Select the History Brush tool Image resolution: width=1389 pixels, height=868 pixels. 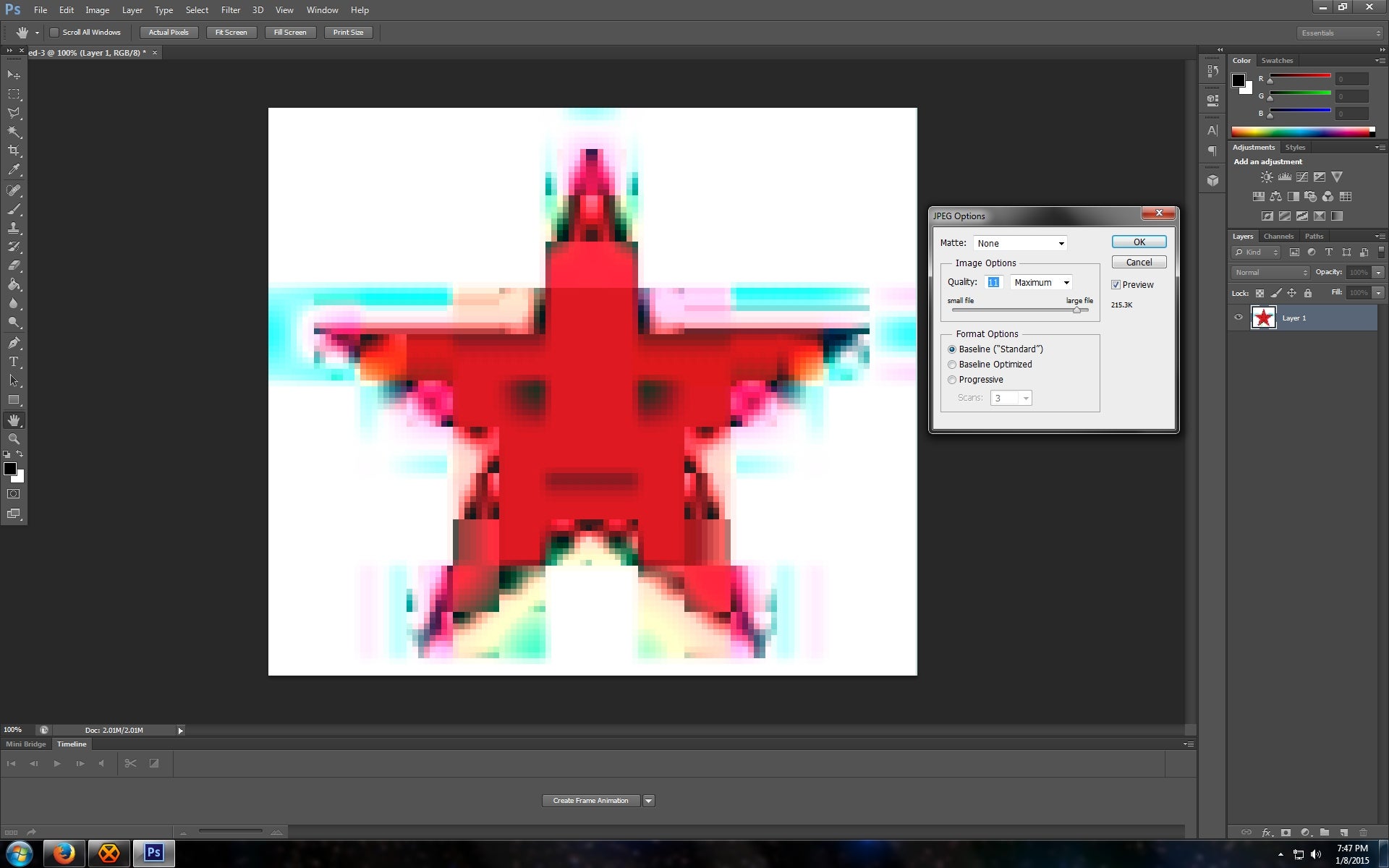click(14, 247)
